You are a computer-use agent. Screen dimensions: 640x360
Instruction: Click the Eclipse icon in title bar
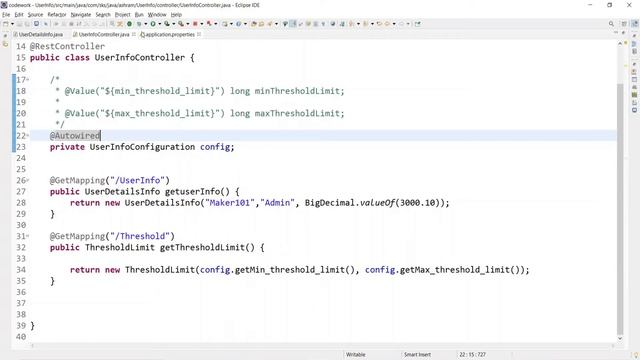point(4,5)
